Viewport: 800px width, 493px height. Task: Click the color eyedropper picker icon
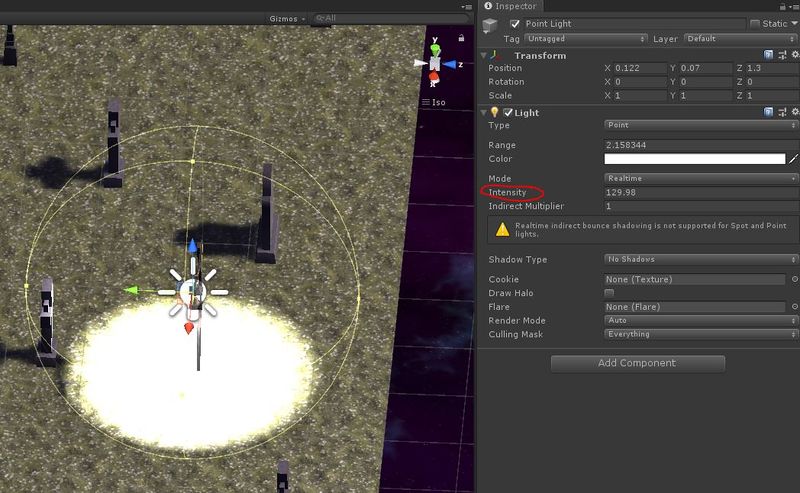click(x=793, y=159)
